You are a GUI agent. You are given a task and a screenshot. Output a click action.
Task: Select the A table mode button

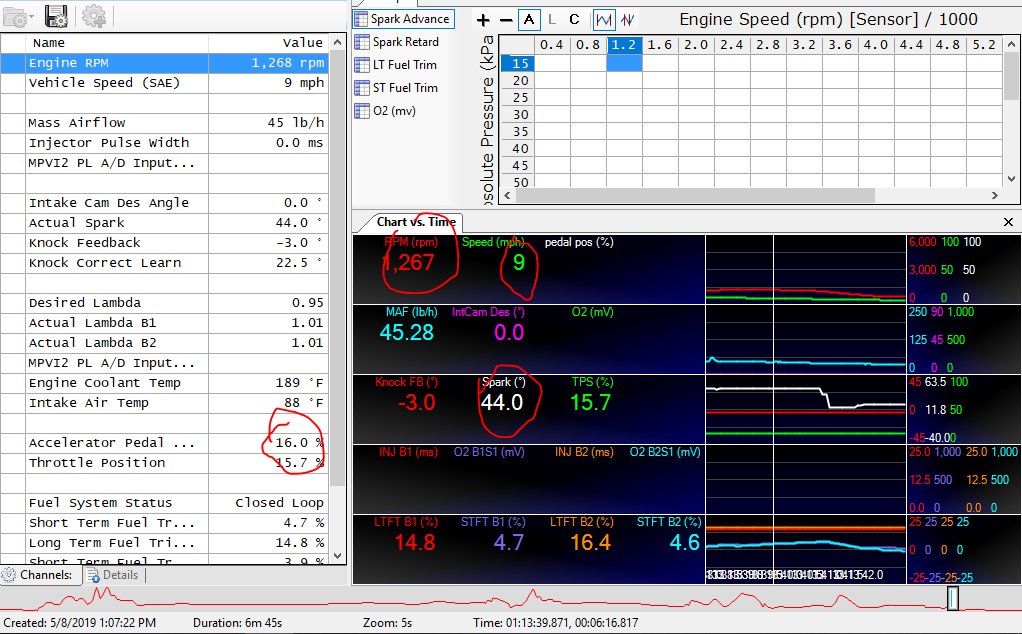click(529, 20)
